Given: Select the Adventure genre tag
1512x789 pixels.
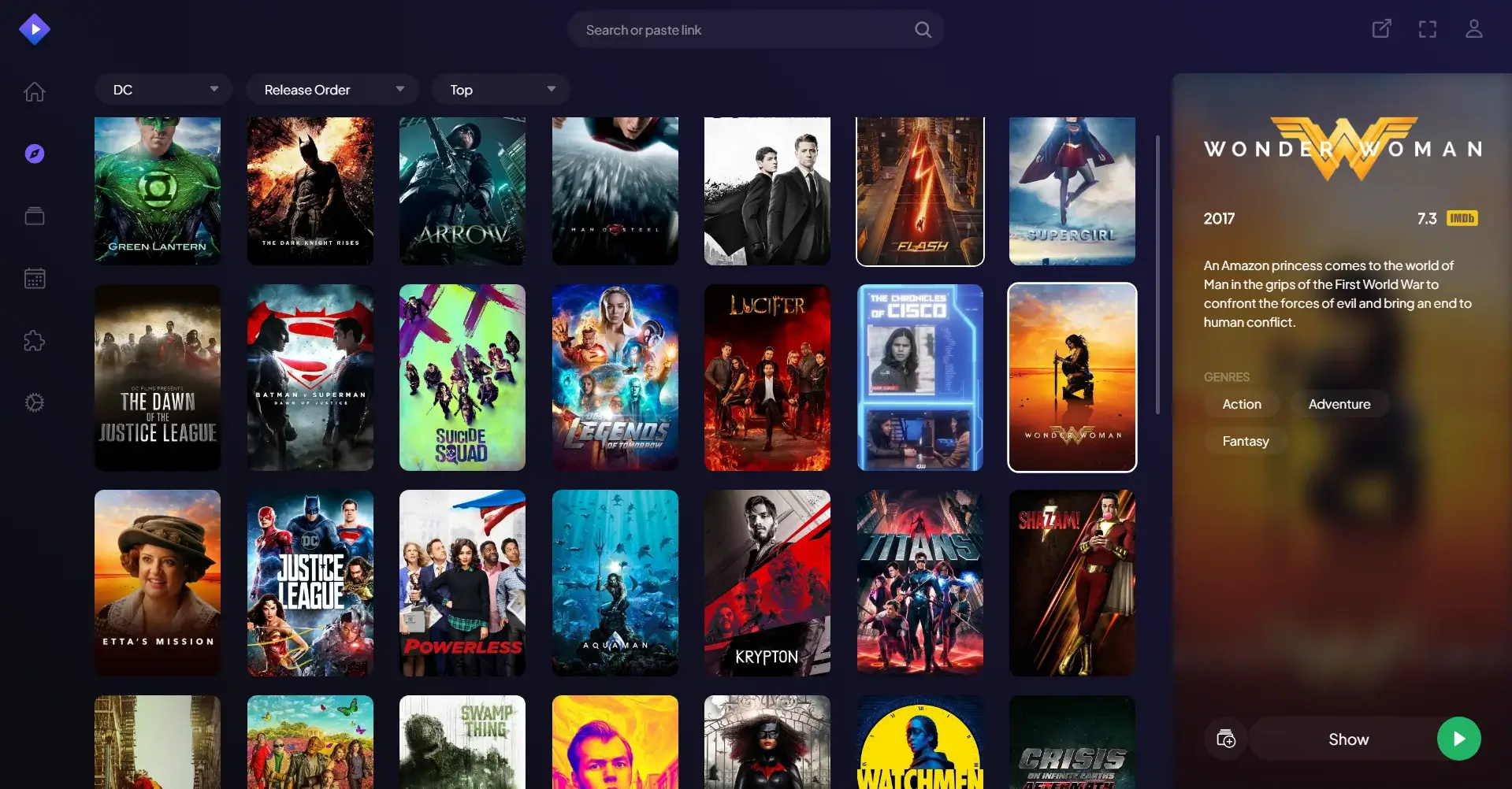Looking at the screenshot, I should click(x=1339, y=404).
